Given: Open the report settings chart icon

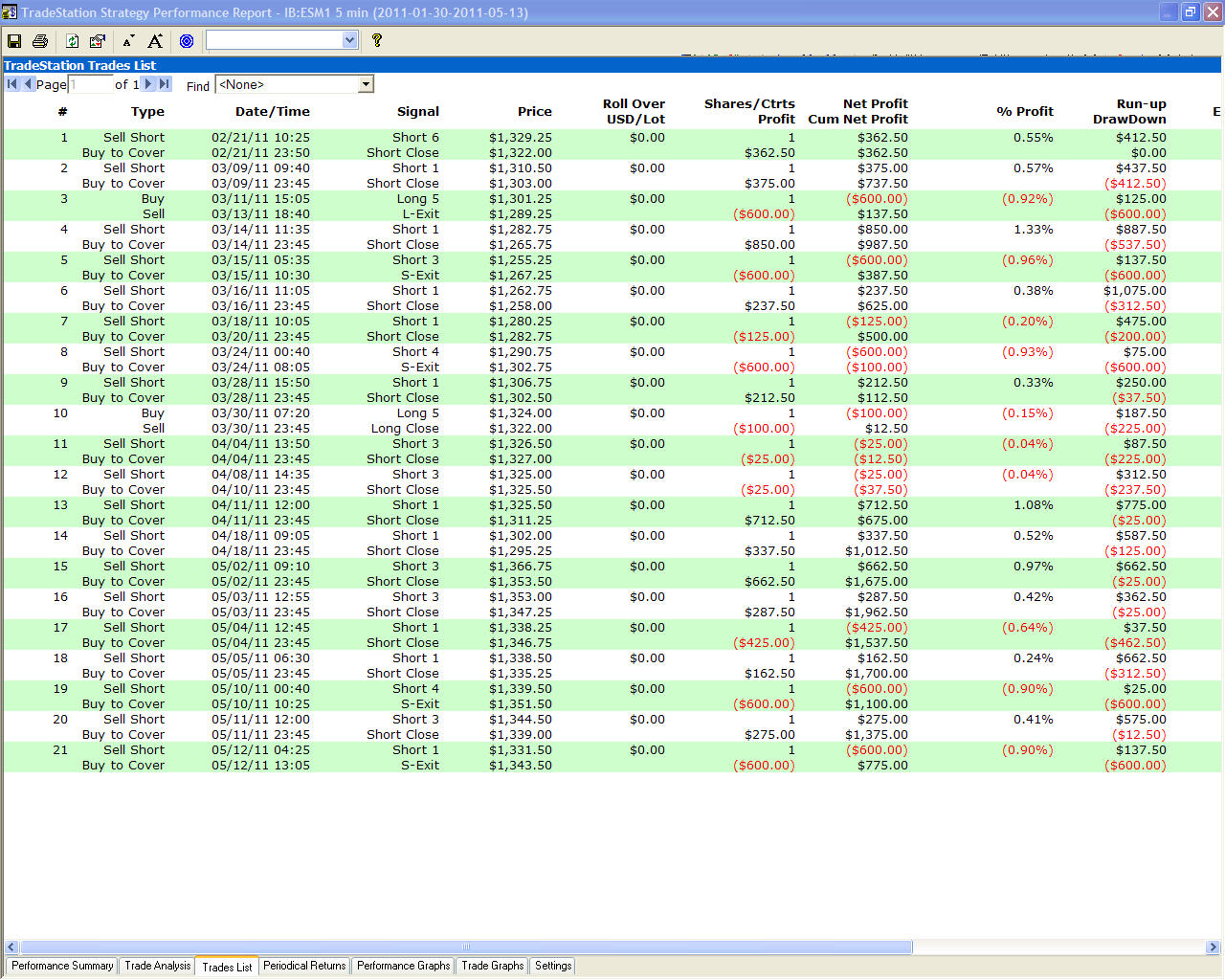Looking at the screenshot, I should (97, 40).
